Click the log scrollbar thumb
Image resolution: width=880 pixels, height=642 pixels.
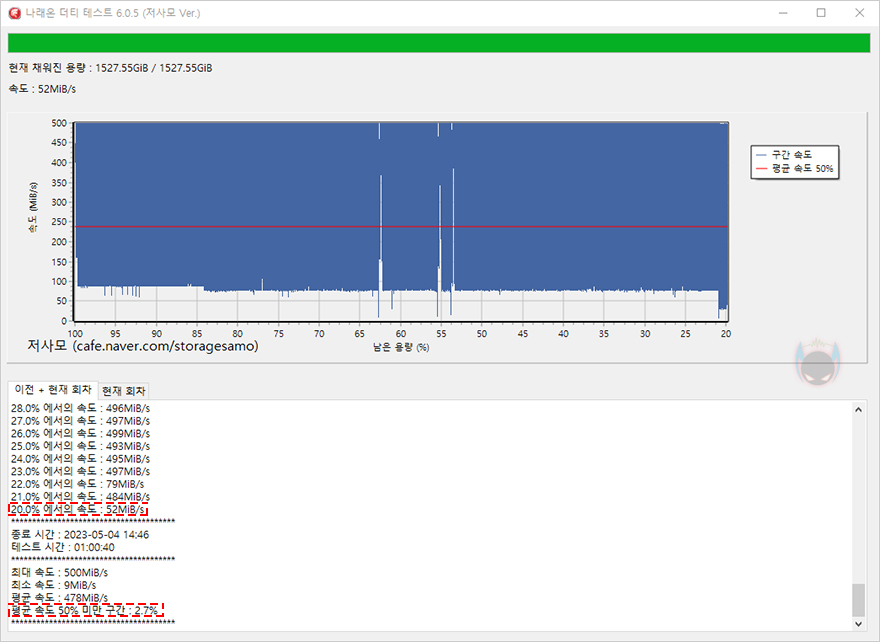(858, 600)
